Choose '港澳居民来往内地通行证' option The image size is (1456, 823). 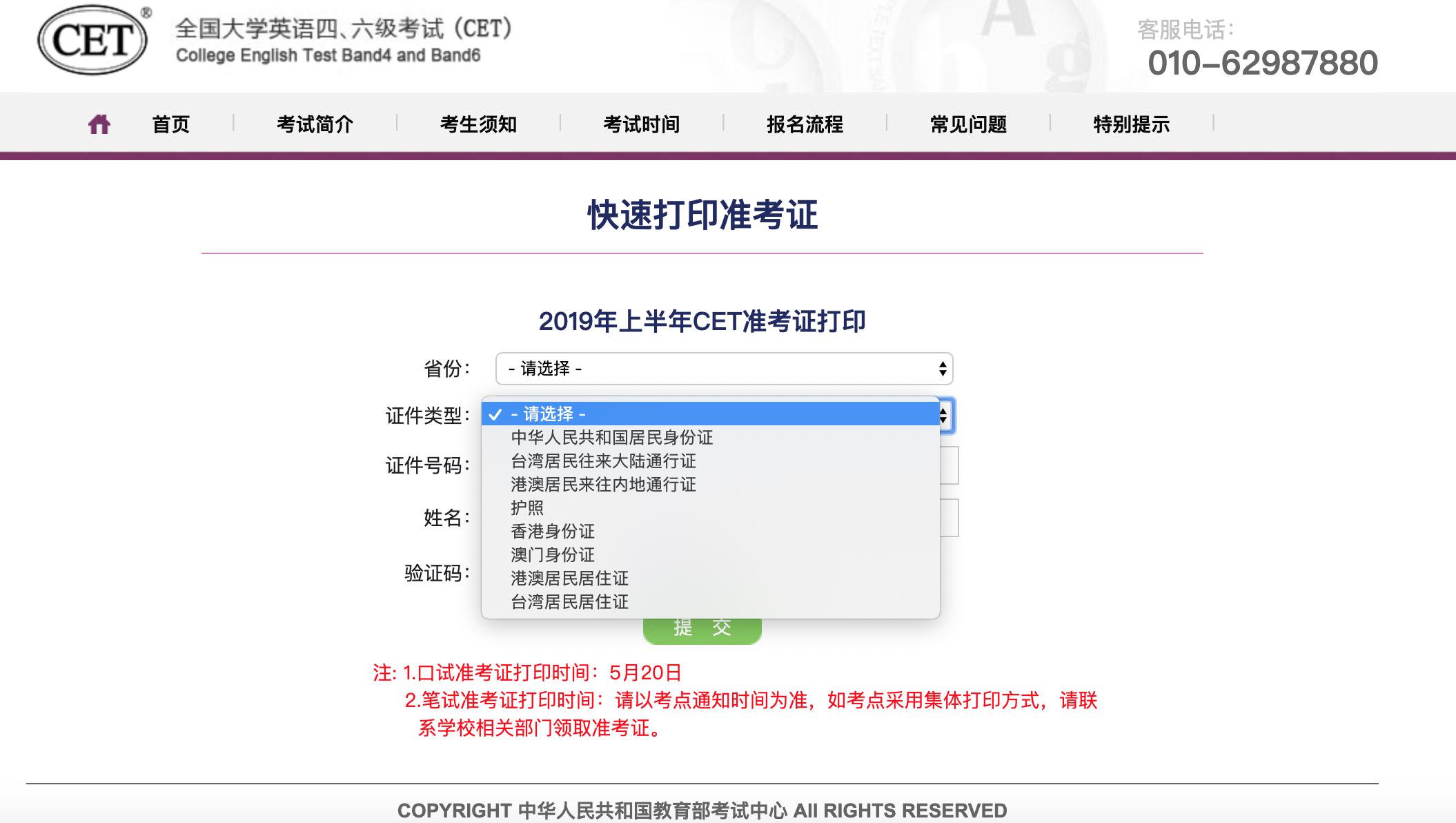[602, 485]
